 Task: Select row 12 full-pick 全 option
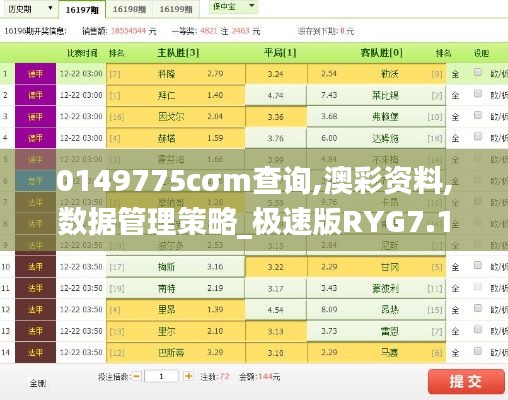455,310
